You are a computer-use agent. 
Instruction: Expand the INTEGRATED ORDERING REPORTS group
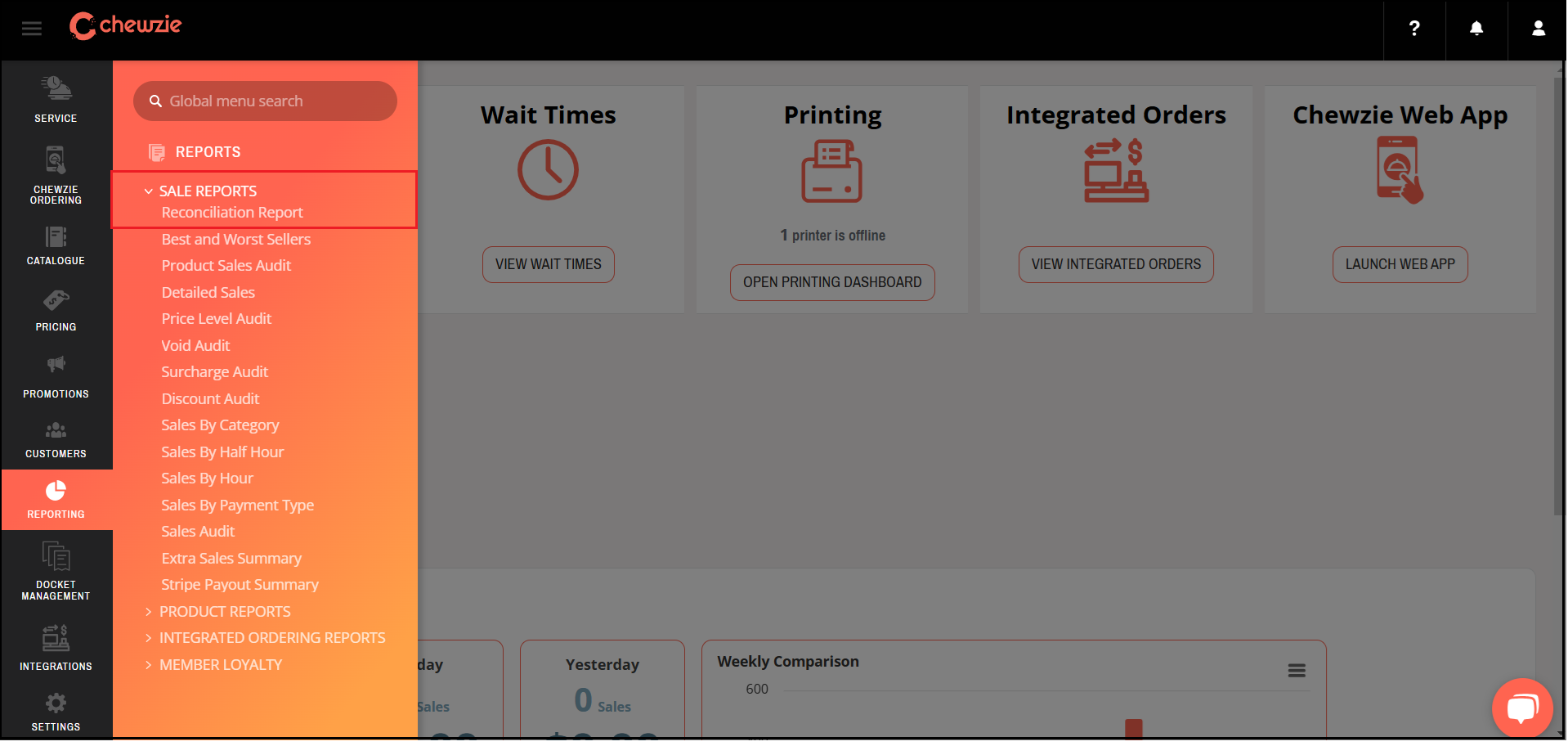pos(265,638)
